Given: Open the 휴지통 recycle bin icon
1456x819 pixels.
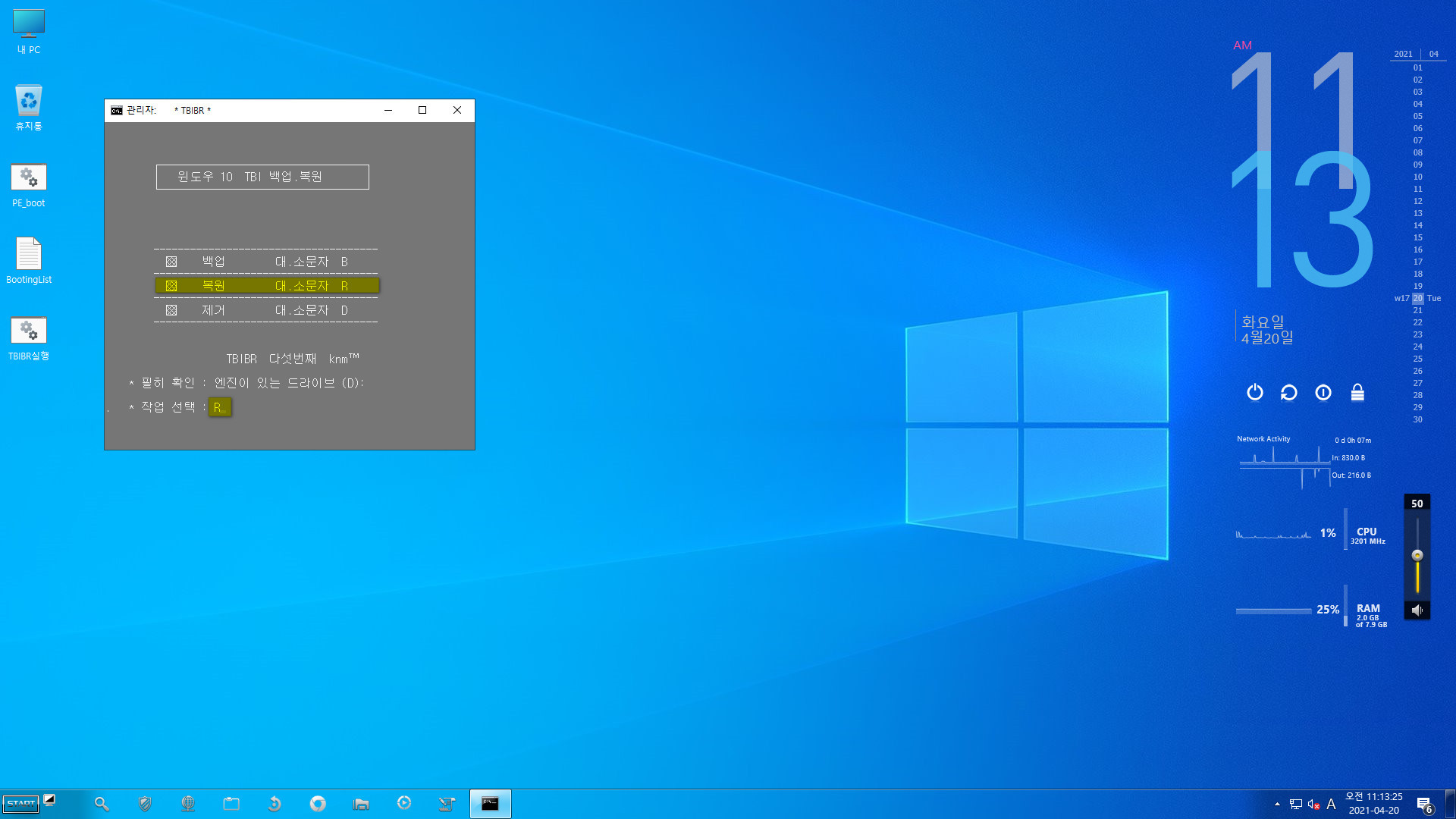Looking at the screenshot, I should point(29,108).
